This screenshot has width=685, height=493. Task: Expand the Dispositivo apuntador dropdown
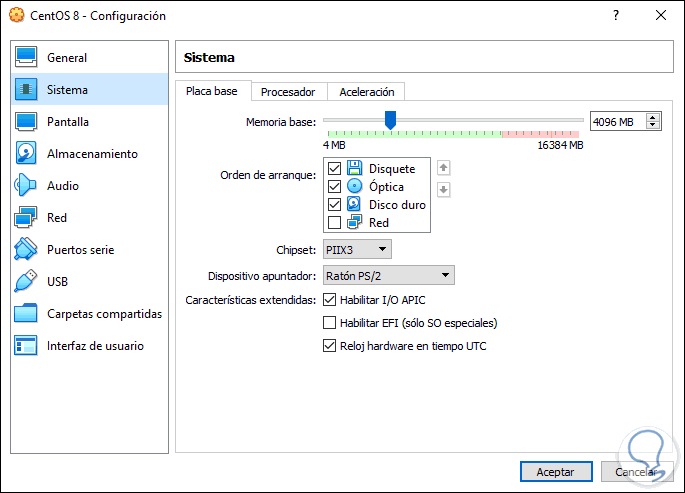click(x=388, y=275)
